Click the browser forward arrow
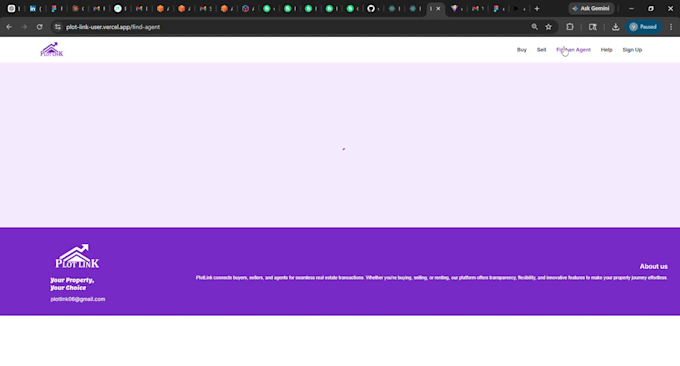Viewport: 680px width, 366px height. (x=24, y=27)
